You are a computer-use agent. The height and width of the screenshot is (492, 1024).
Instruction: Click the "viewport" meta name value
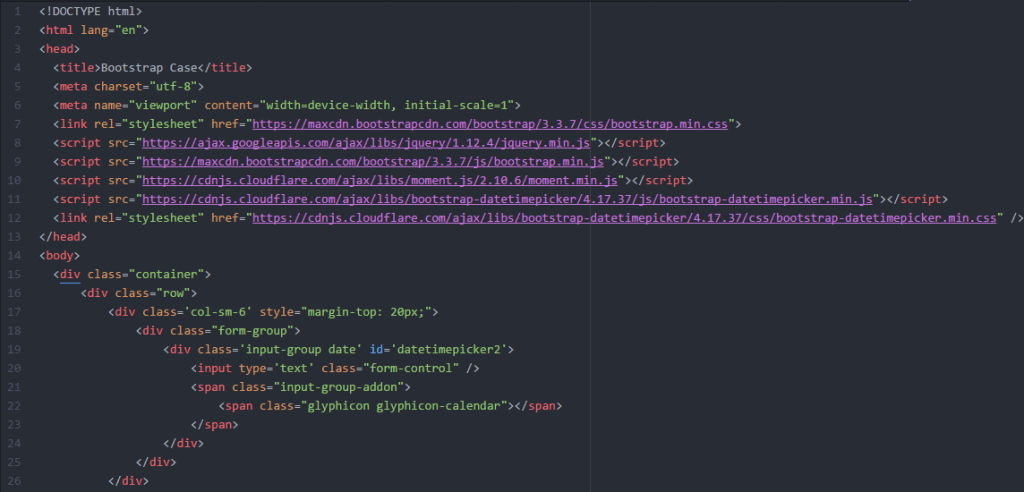pos(163,105)
